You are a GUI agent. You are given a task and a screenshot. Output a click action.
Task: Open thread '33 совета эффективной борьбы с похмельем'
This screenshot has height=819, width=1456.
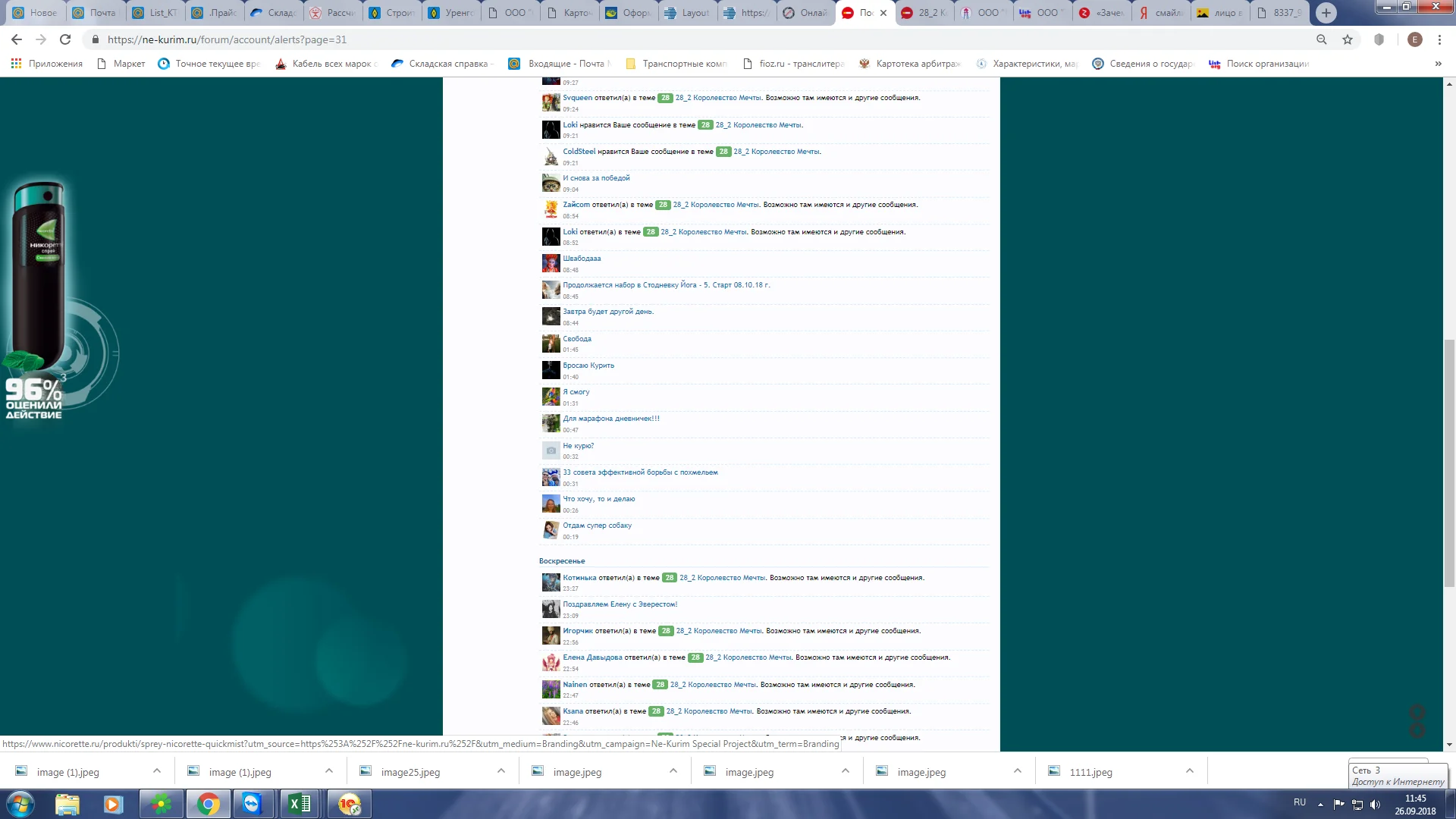[640, 472]
